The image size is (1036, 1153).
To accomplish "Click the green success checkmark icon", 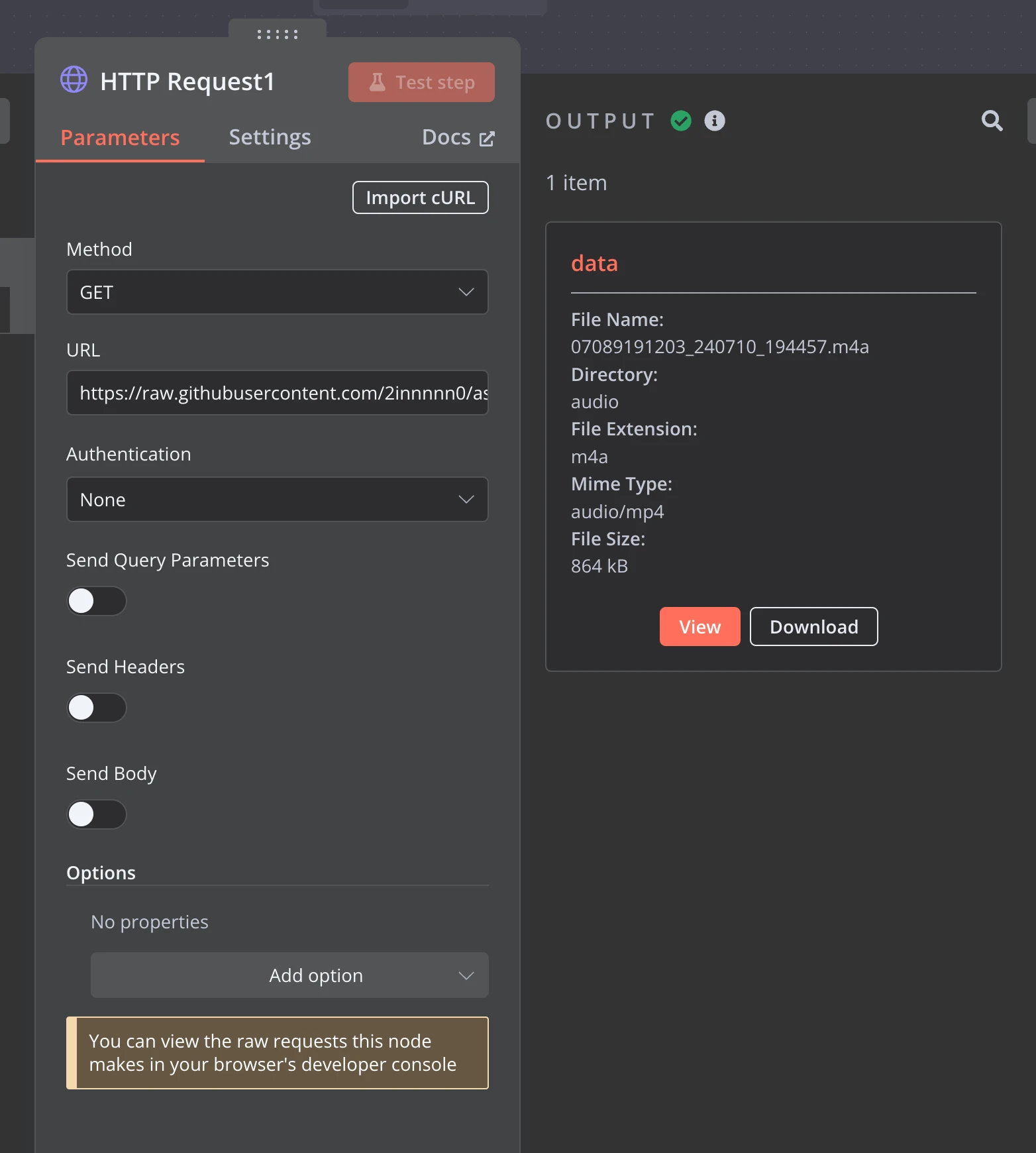I will click(680, 121).
